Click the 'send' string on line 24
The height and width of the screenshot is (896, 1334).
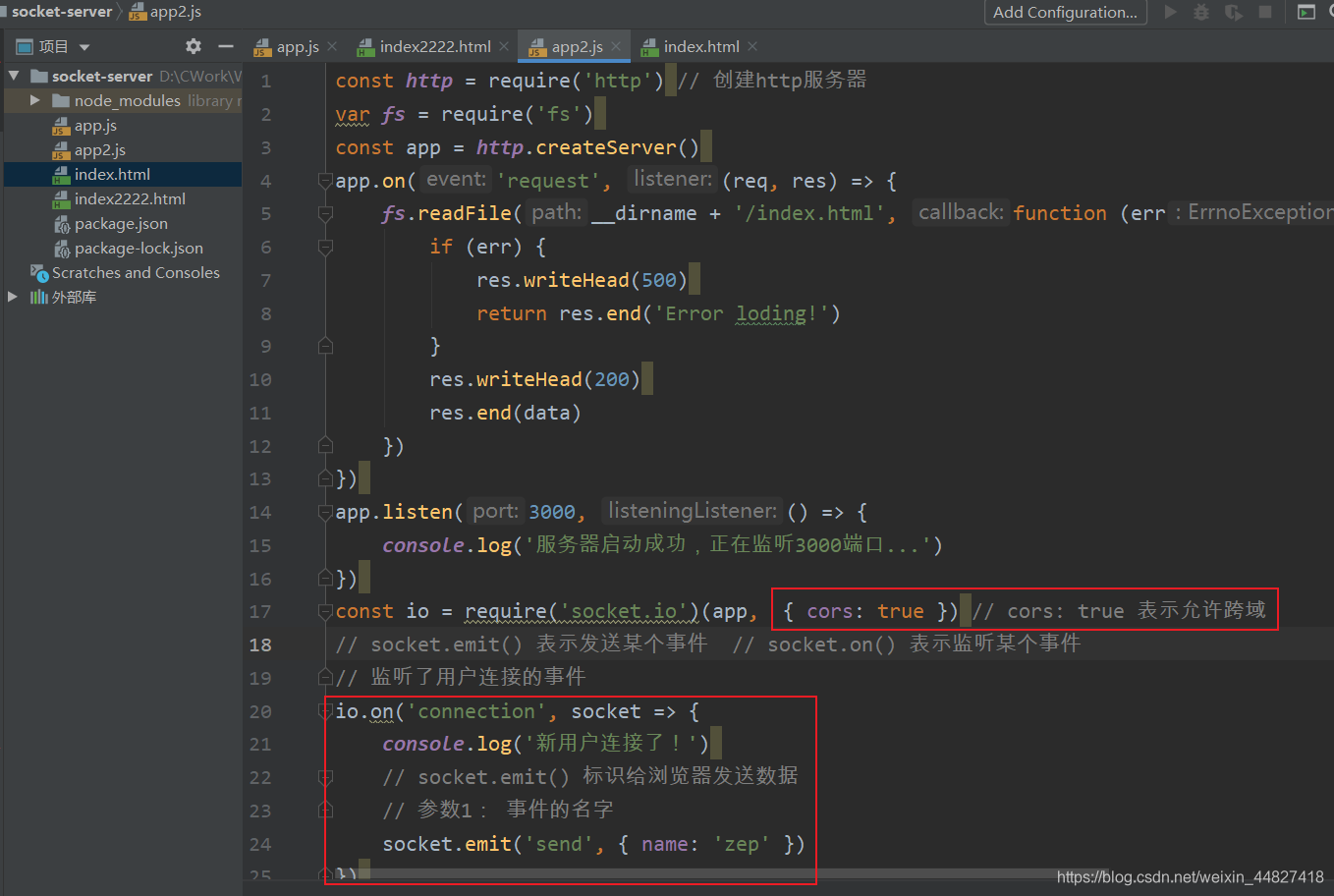(x=559, y=844)
